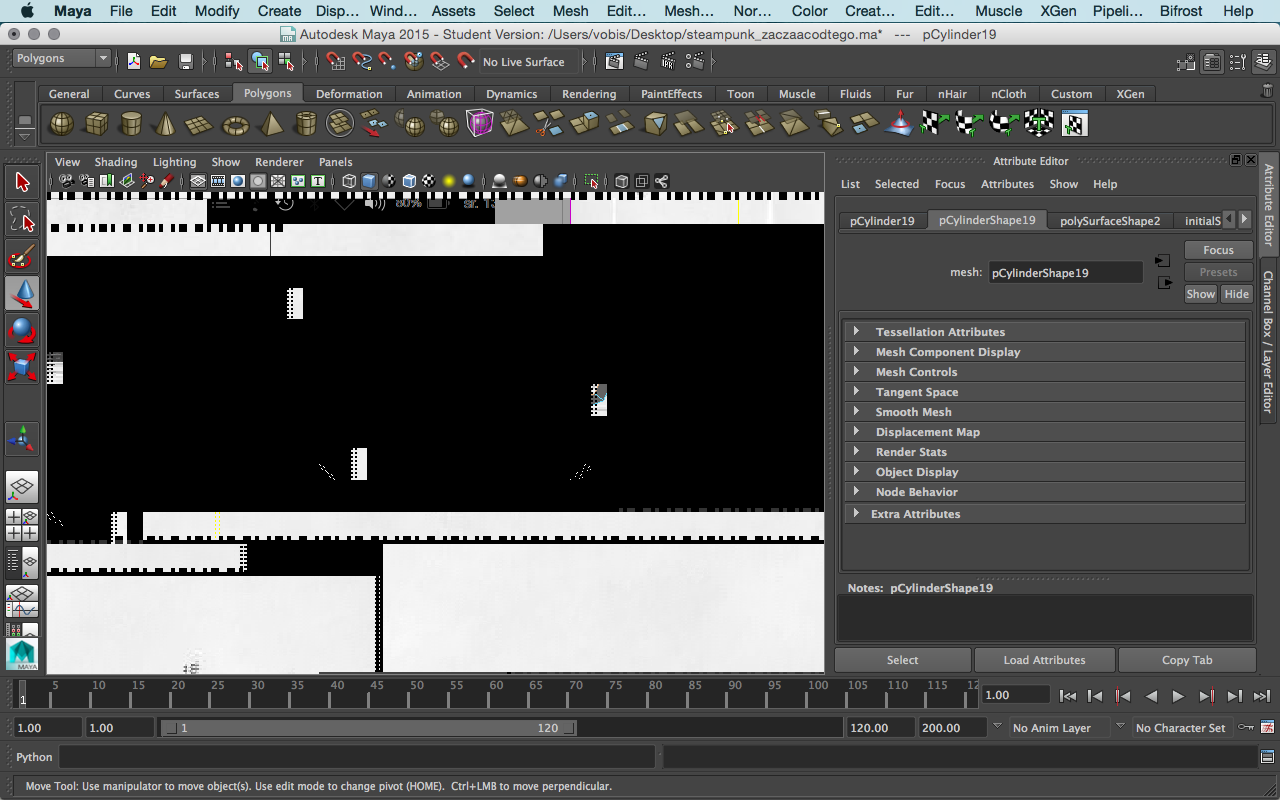The width and height of the screenshot is (1280, 800).
Task: Create a polygon cylinder from the shelf
Action: click(x=131, y=124)
